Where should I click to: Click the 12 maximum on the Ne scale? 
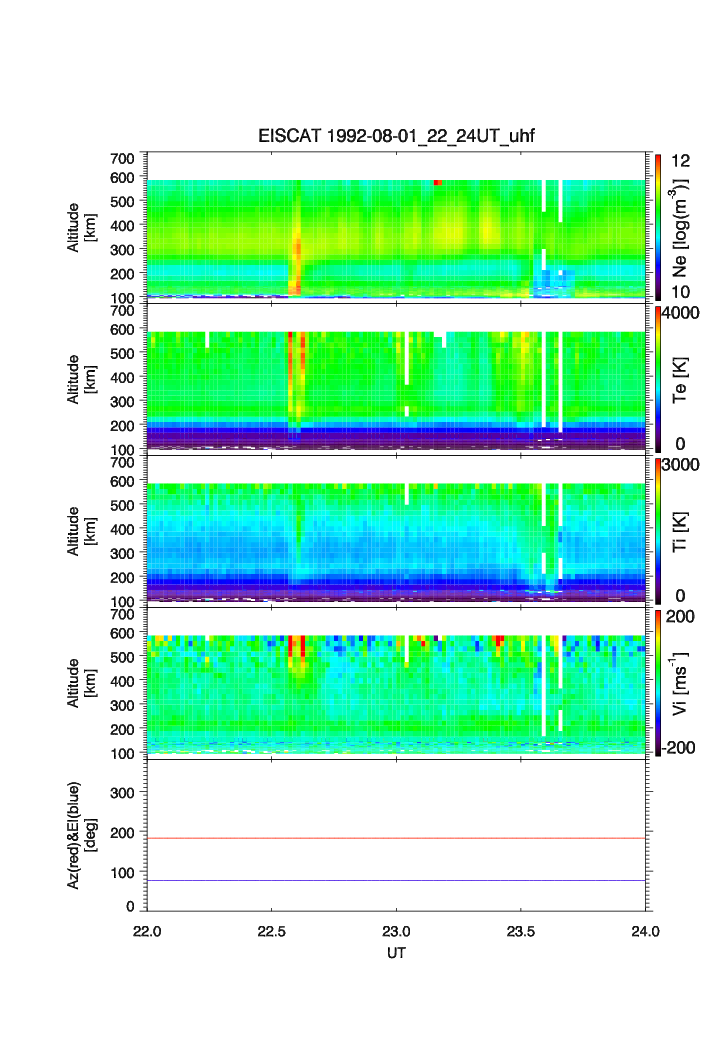pos(680,161)
